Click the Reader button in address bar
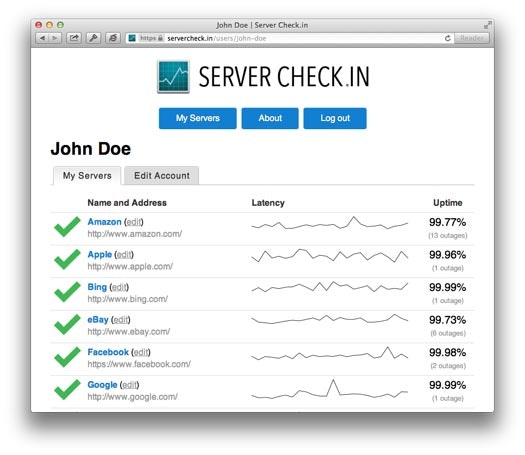525x455 pixels. tap(471, 38)
